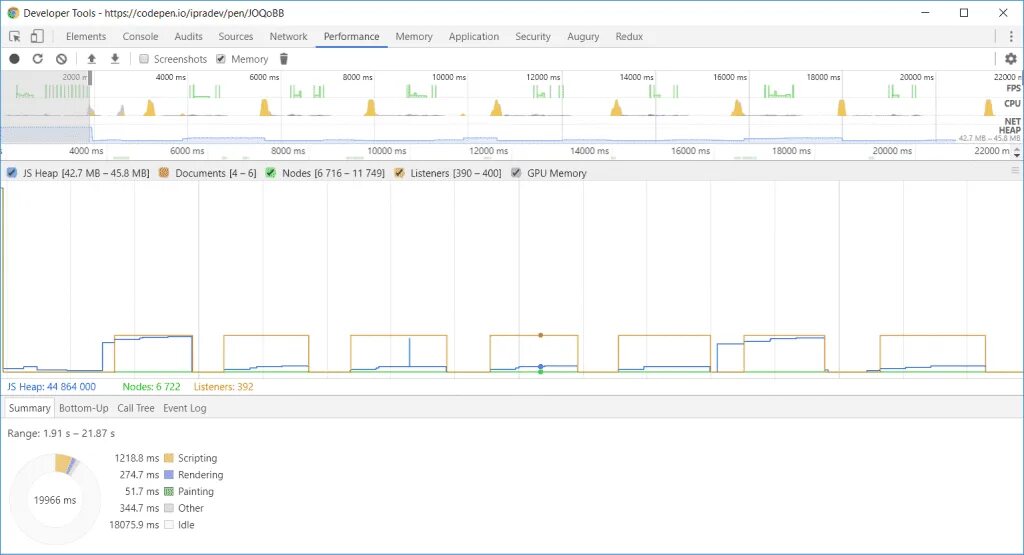Click the Other legend color swatch
Viewport: 1024px width, 555px height.
169,508
